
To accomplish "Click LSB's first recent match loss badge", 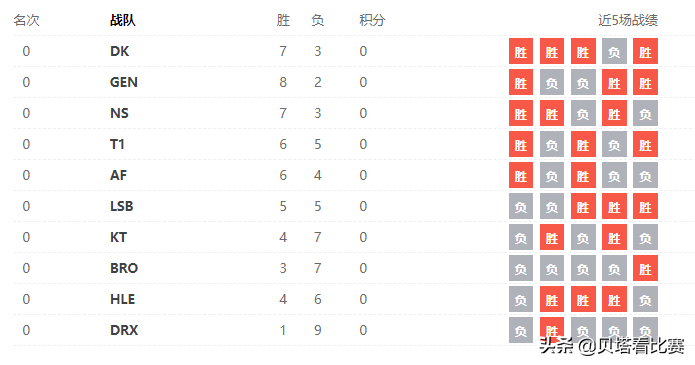I will (x=521, y=206).
